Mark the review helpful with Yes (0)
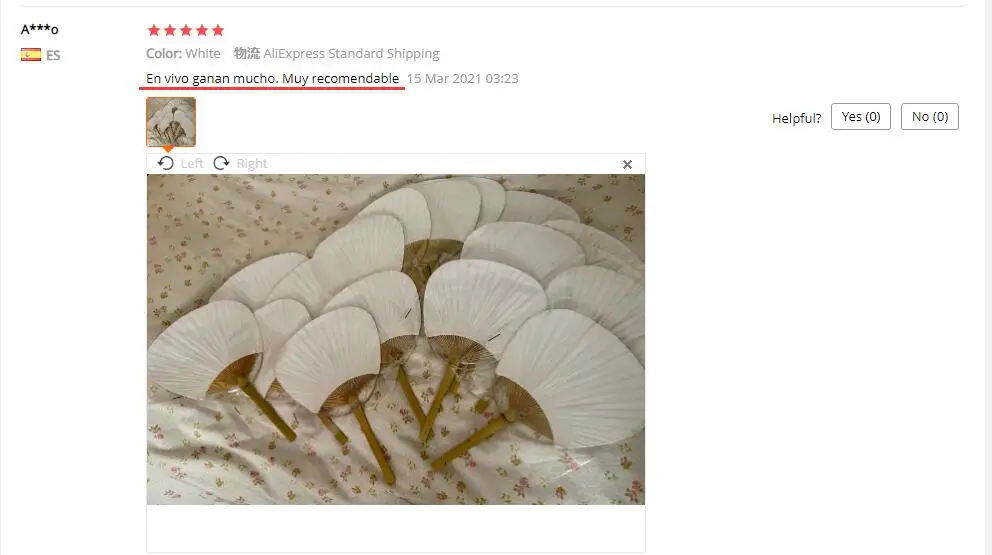Image resolution: width=992 pixels, height=555 pixels. coord(860,116)
